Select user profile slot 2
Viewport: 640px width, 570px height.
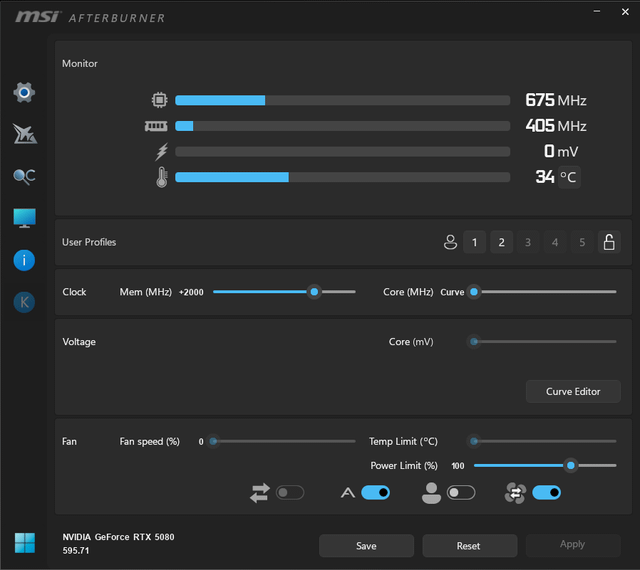[x=502, y=242]
